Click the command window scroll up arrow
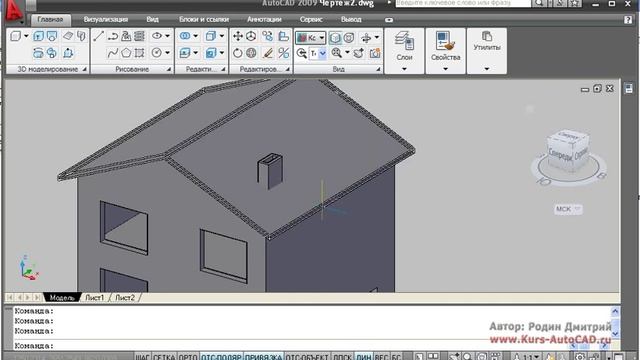Image resolution: width=640 pixels, height=360 pixels. [615, 311]
